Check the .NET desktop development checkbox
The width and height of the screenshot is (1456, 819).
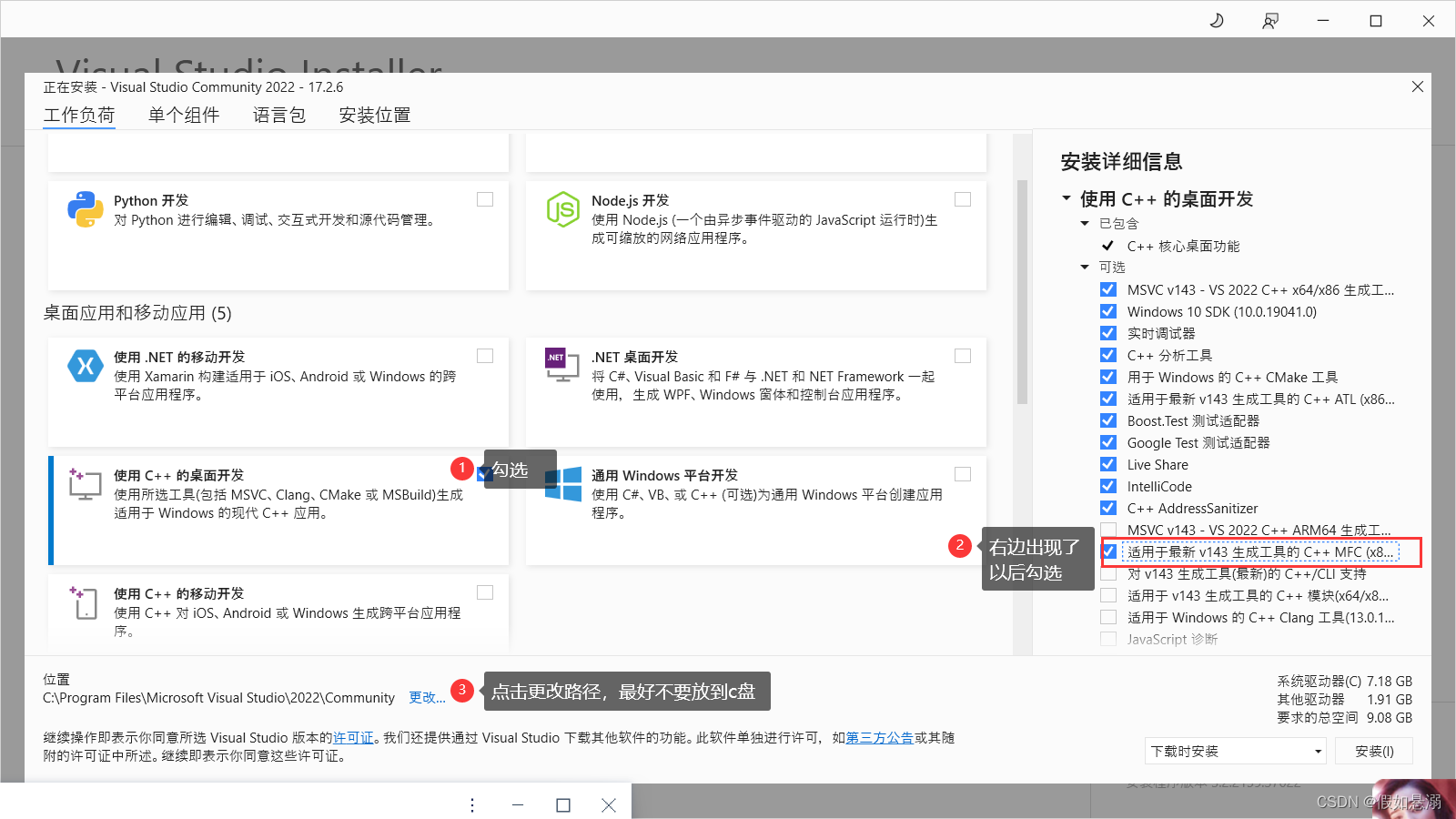pos(963,356)
